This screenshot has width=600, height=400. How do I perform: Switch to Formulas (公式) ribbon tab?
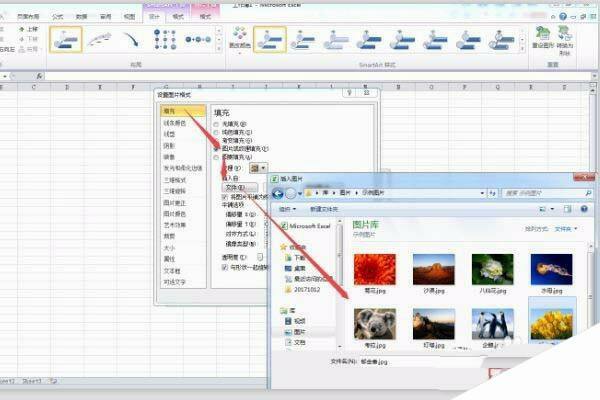58,16
